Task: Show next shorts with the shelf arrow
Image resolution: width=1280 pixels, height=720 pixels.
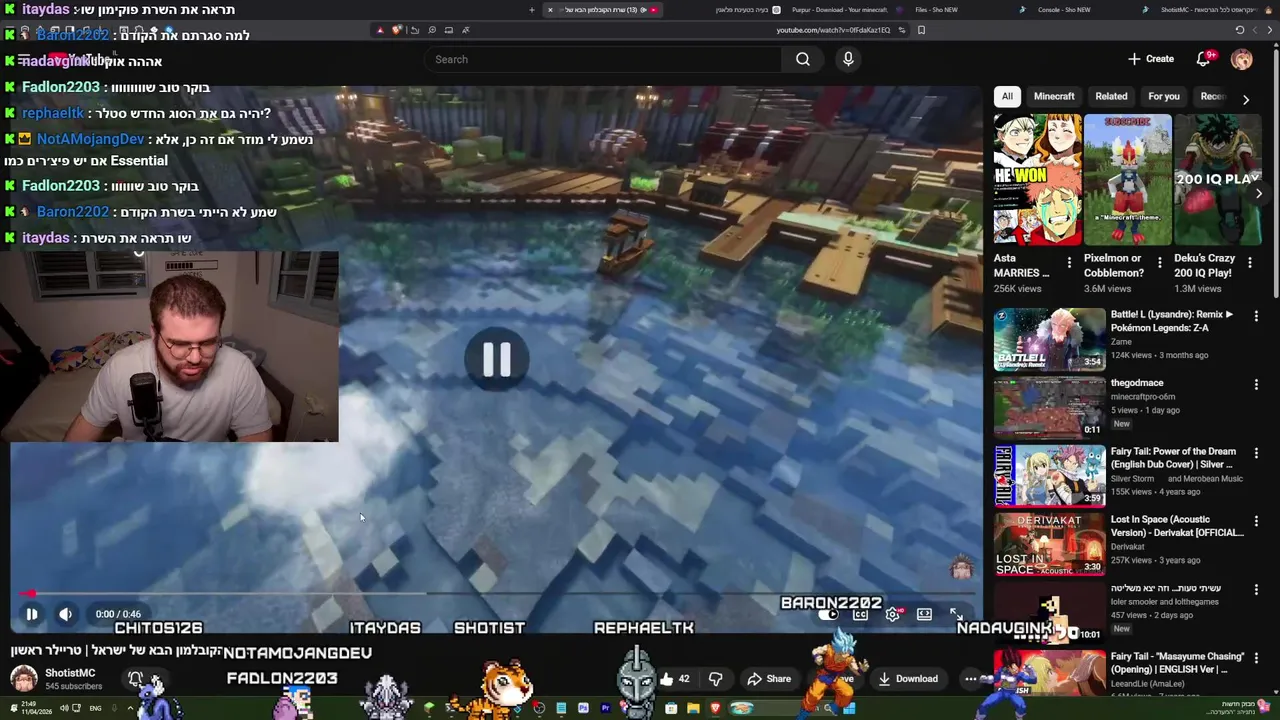Action: point(1259,193)
